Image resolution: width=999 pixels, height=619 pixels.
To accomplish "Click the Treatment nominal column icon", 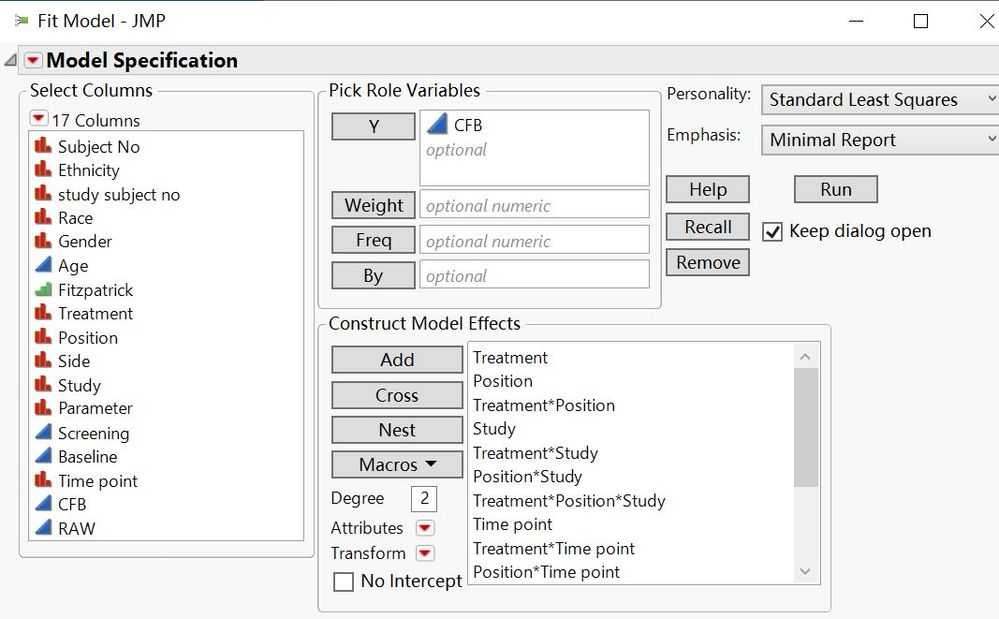I will pyautogui.click(x=43, y=313).
